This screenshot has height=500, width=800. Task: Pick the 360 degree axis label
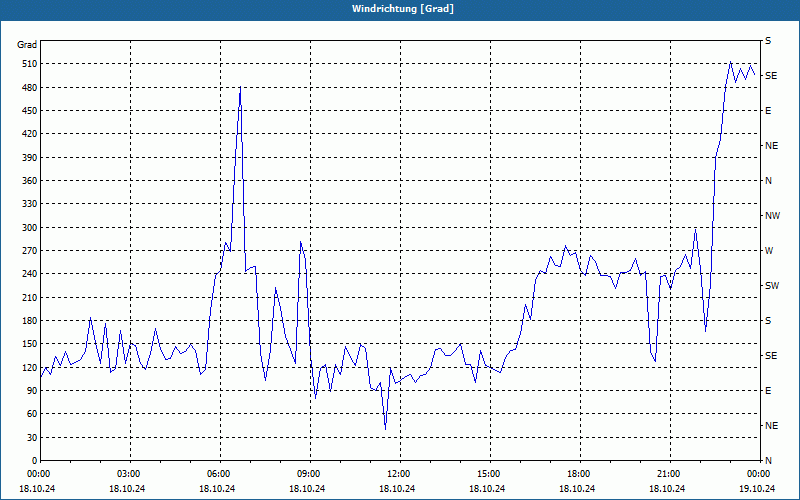pyautogui.click(x=30, y=181)
